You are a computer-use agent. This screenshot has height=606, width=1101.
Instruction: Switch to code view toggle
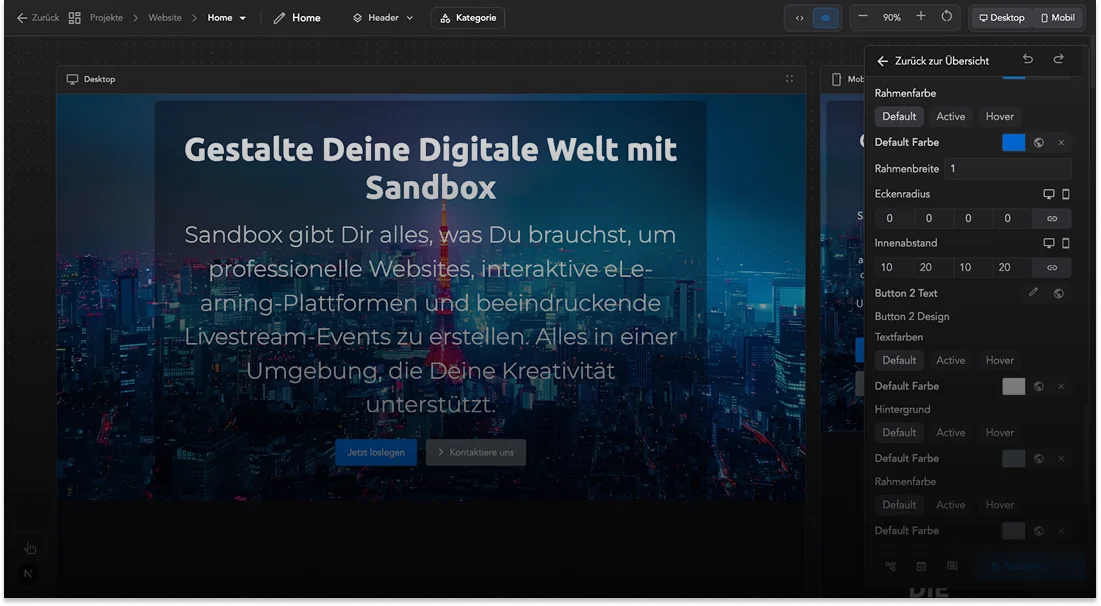pos(799,18)
